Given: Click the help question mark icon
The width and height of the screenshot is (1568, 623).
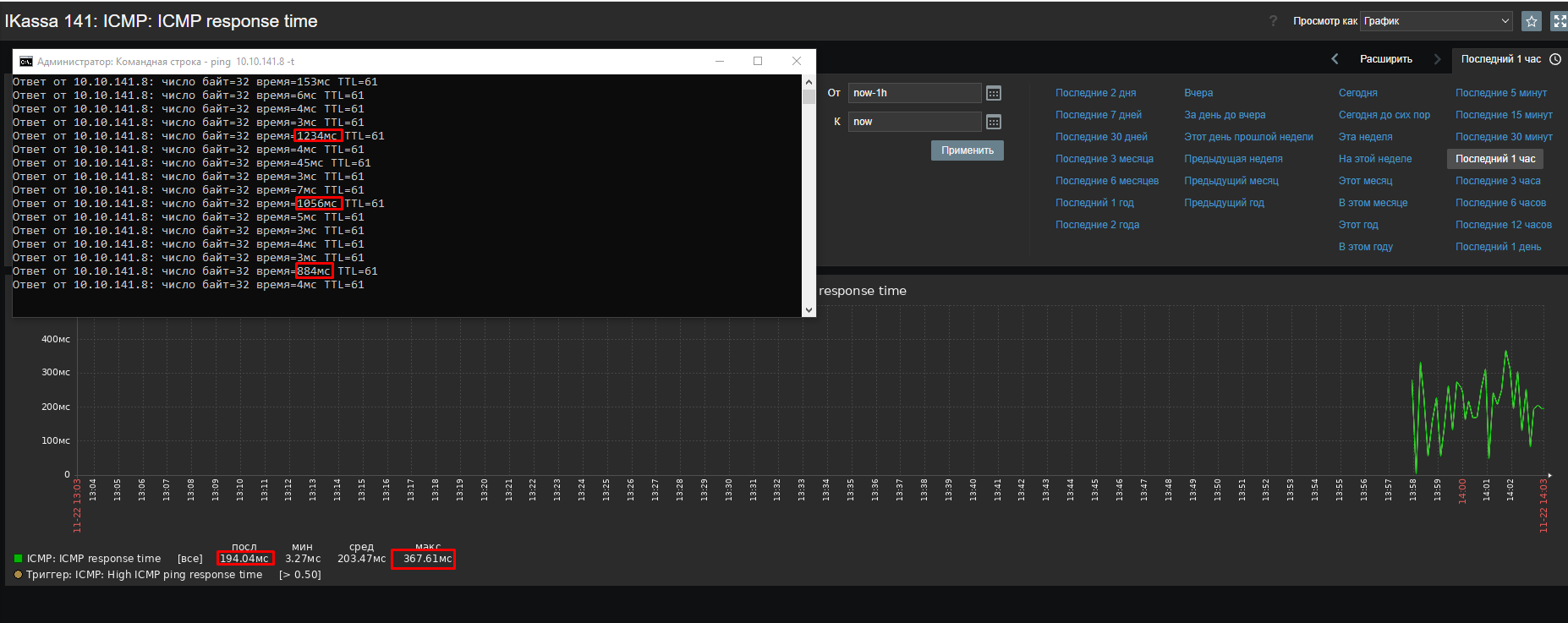Looking at the screenshot, I should click(1273, 21).
